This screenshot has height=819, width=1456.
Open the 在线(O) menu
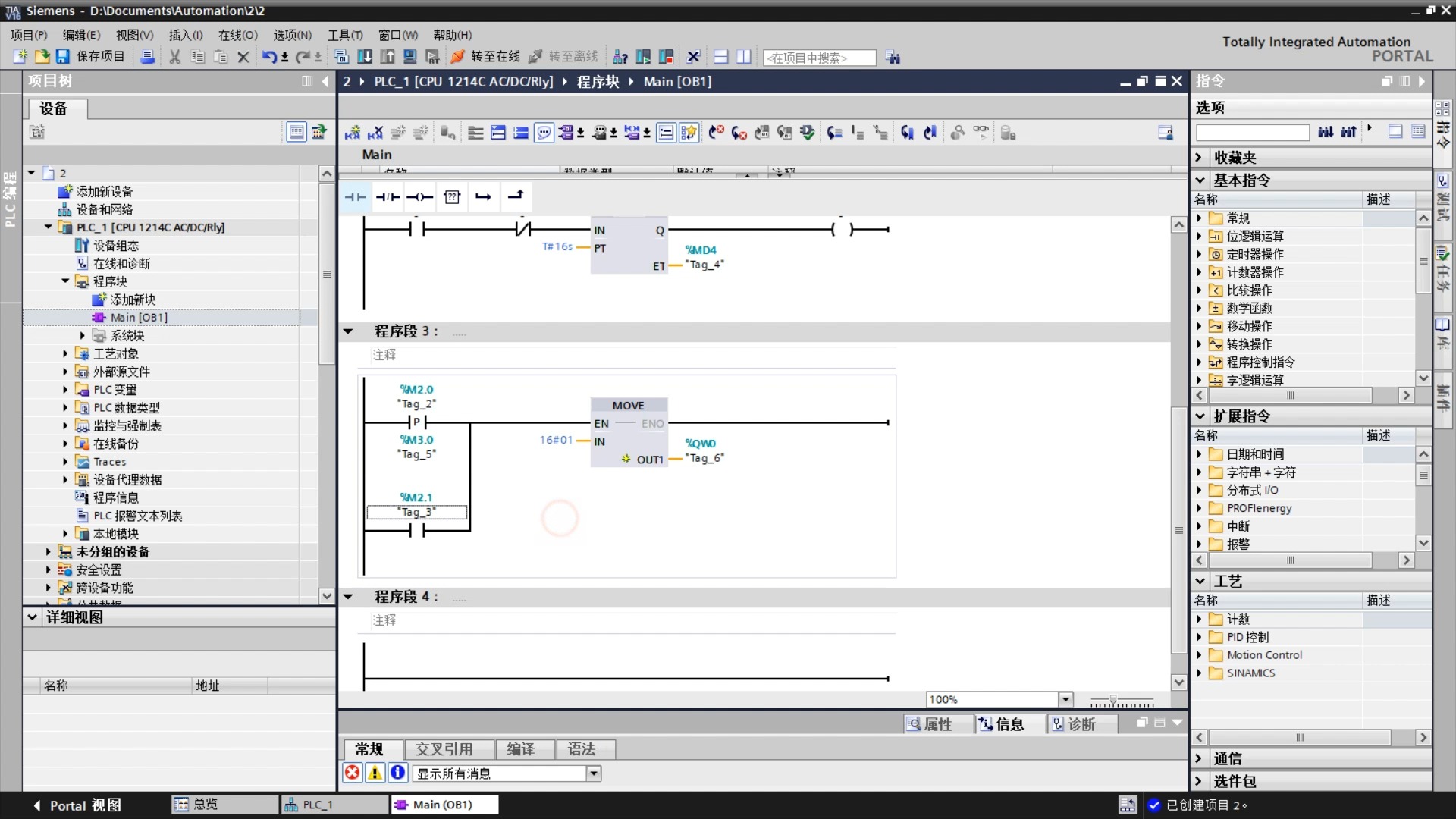(237, 35)
